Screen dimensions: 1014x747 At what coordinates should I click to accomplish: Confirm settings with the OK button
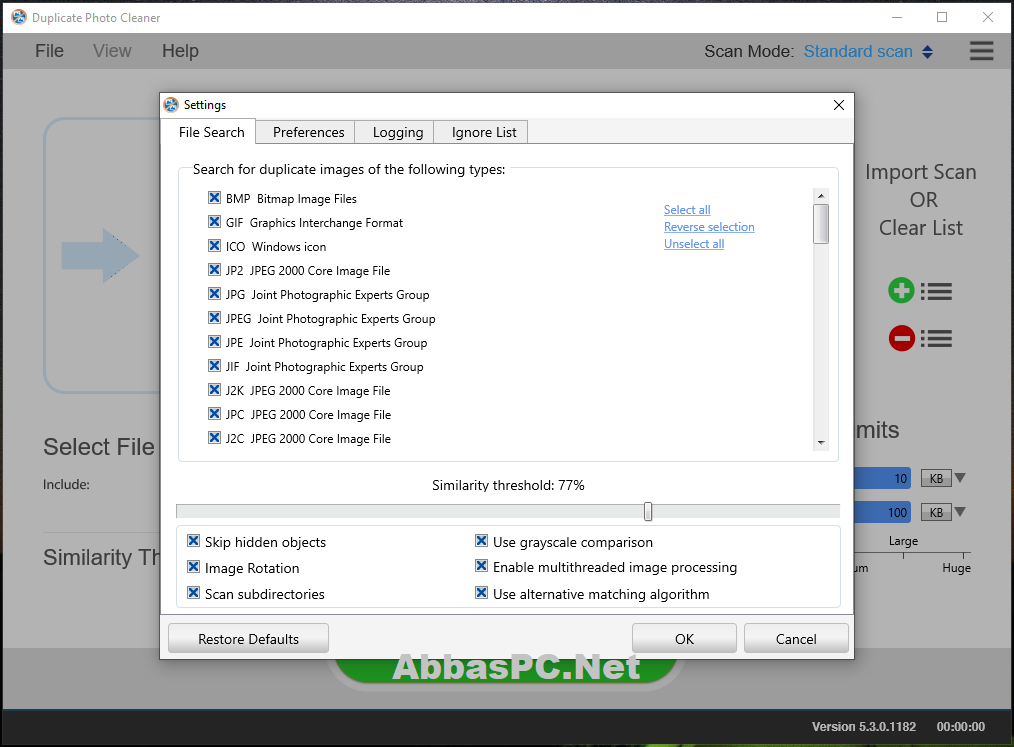[684, 639]
